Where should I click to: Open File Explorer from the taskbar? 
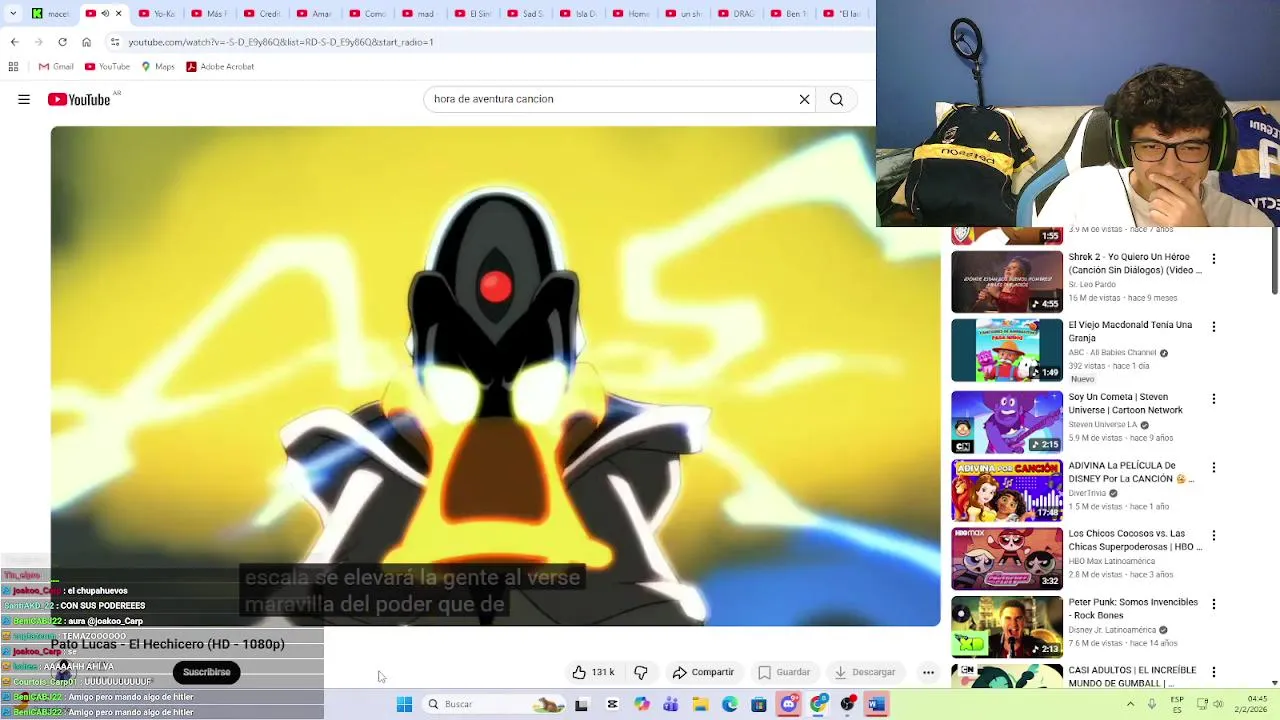(700, 705)
